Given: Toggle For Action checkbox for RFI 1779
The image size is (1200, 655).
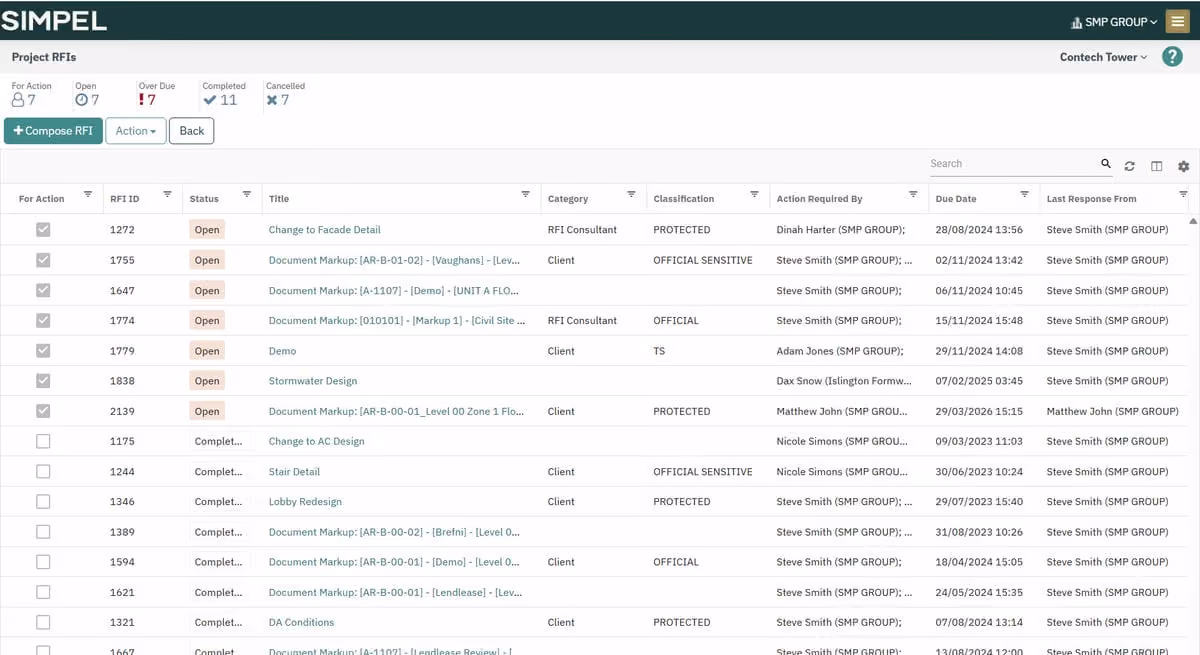Looking at the screenshot, I should point(43,351).
